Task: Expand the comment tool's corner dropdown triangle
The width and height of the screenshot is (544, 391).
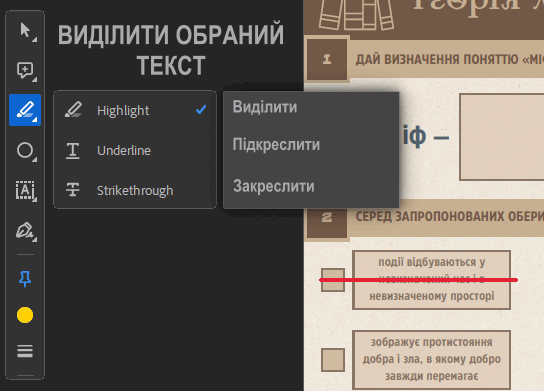Action: pos(35,80)
